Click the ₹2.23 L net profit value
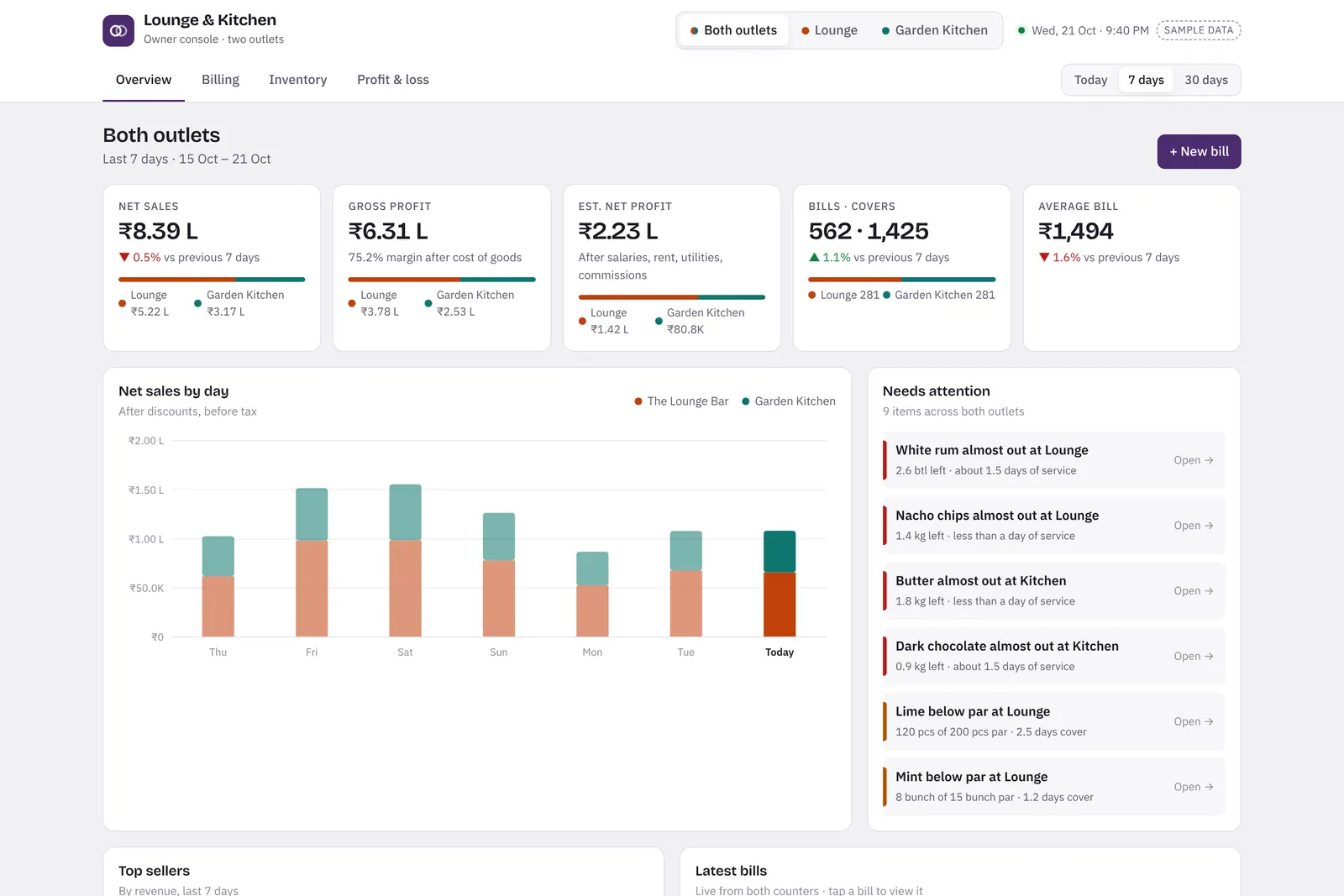This screenshot has width=1344, height=896. (x=618, y=231)
